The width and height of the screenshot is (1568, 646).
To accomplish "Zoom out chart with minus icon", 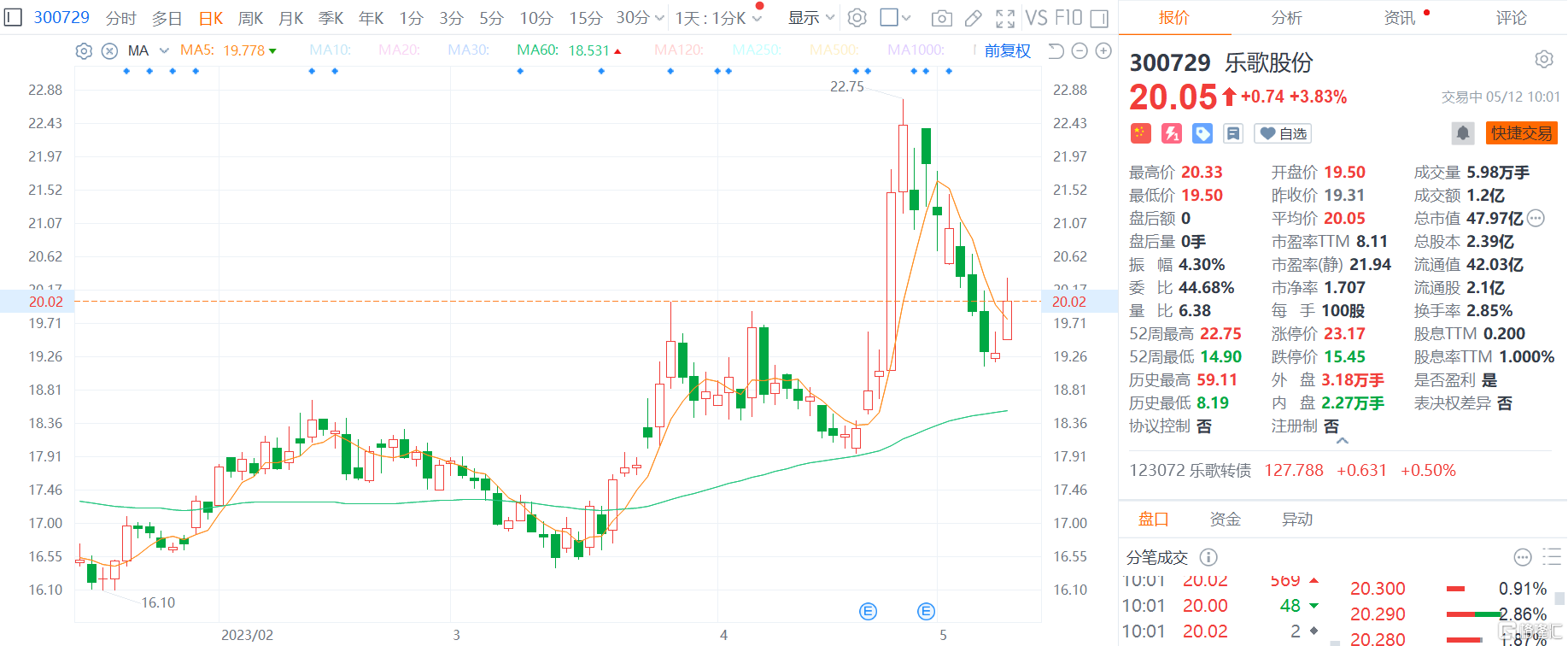I will click(1079, 51).
